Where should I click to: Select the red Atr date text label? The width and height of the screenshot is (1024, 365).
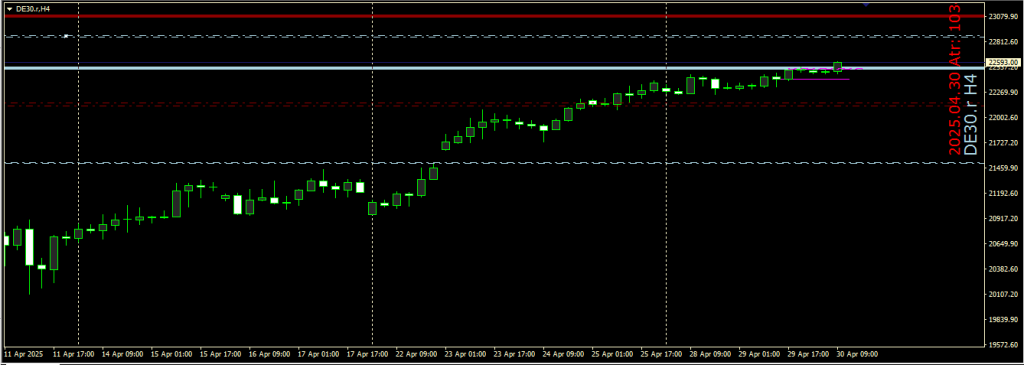click(x=955, y=80)
